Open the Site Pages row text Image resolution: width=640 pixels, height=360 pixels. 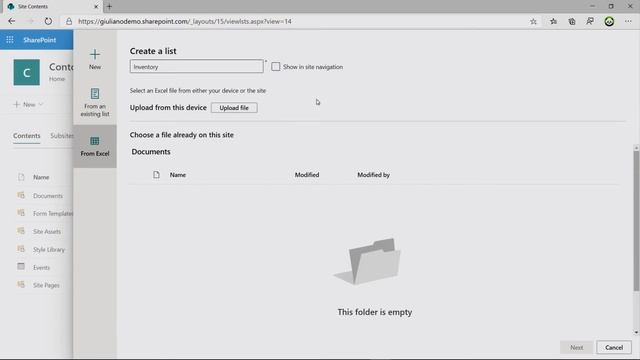46,285
